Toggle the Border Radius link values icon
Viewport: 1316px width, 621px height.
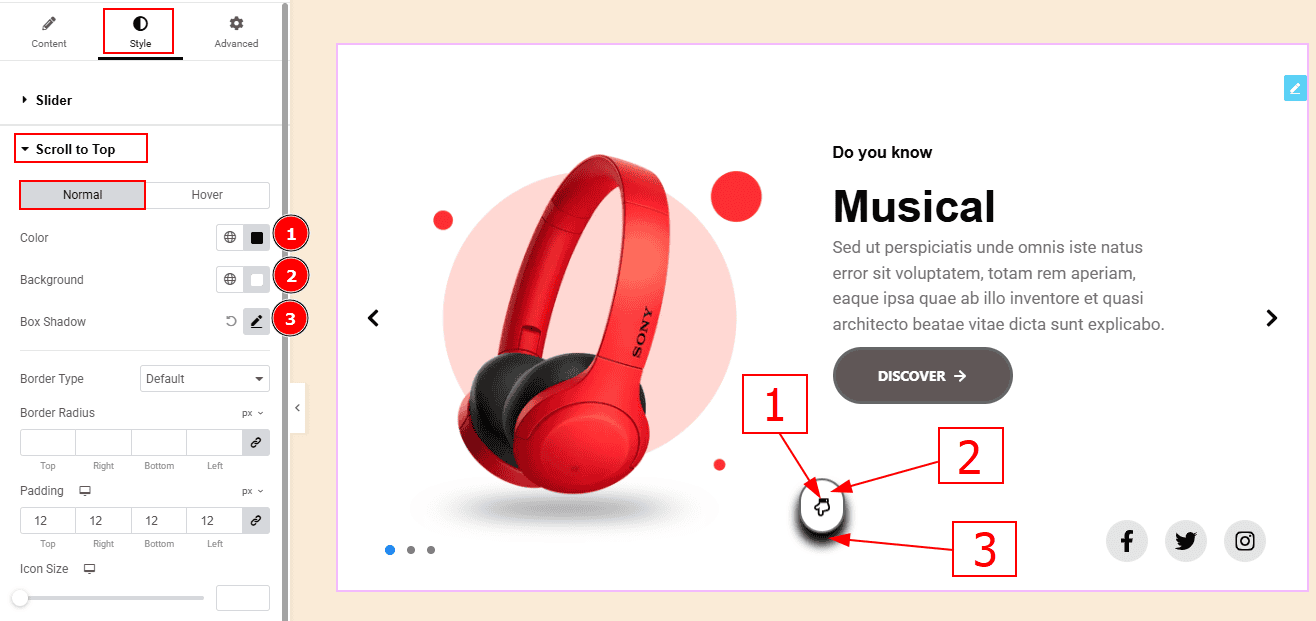tap(256, 442)
